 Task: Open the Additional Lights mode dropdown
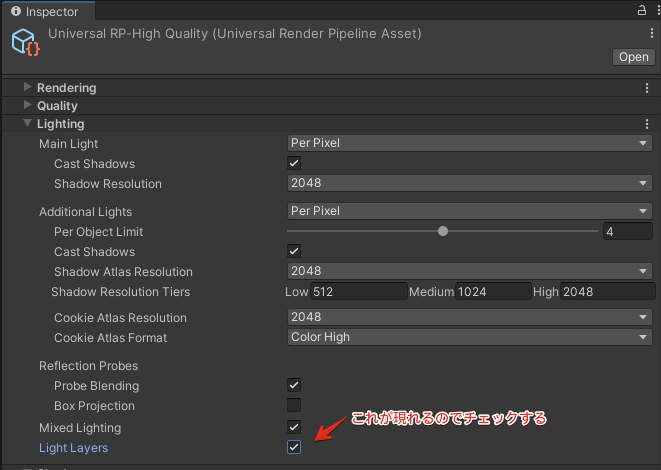pos(470,211)
